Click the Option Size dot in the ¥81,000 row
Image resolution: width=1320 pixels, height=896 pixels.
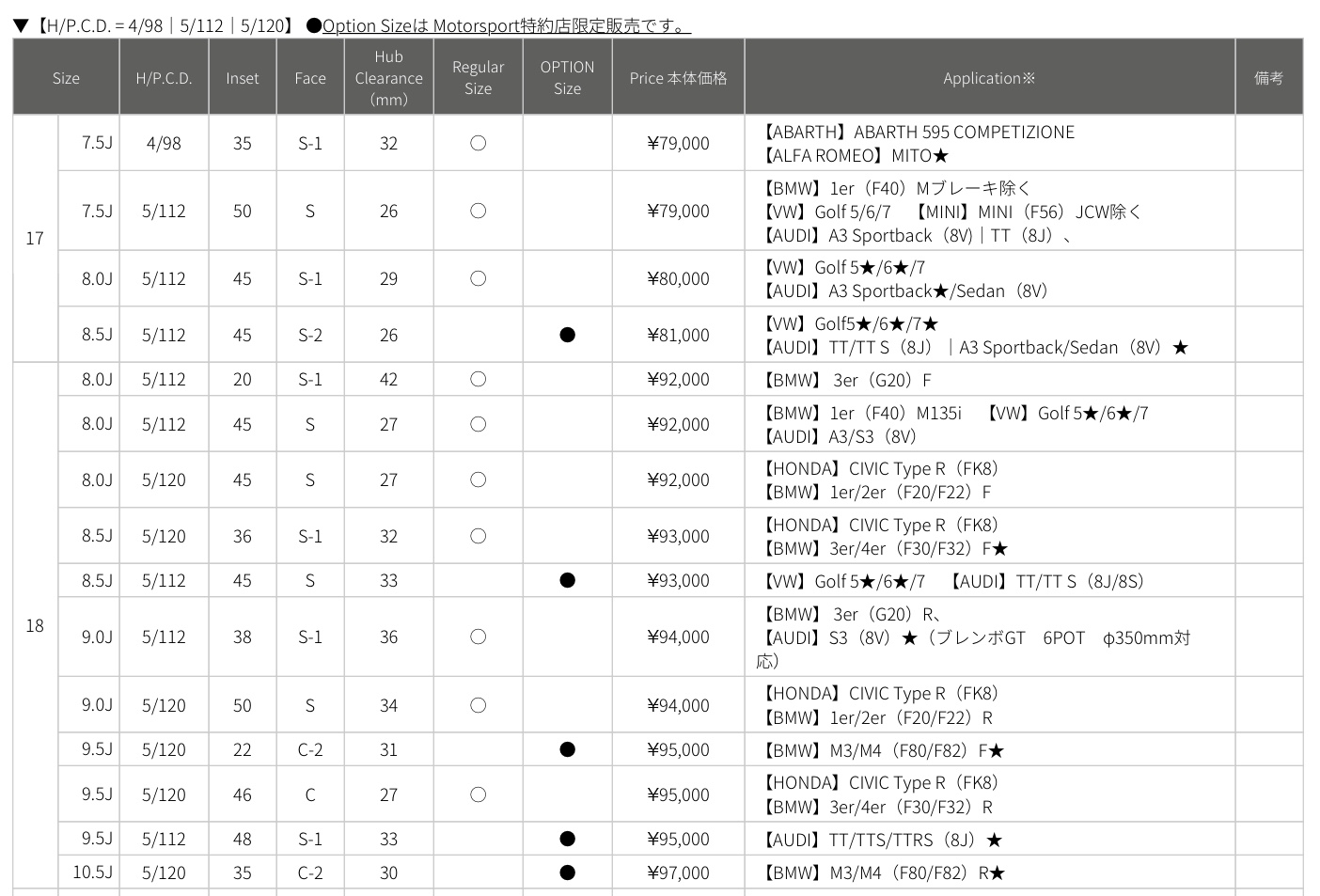567,335
